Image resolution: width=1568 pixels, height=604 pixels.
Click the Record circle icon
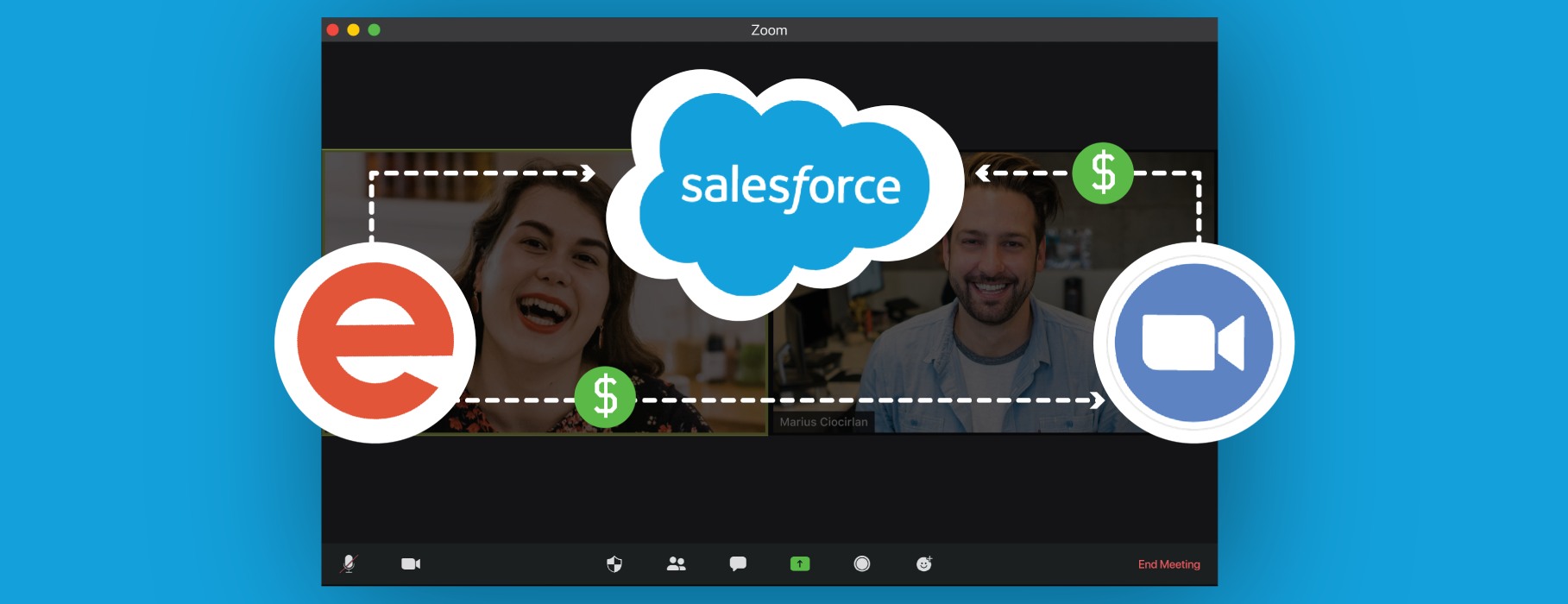(x=862, y=563)
